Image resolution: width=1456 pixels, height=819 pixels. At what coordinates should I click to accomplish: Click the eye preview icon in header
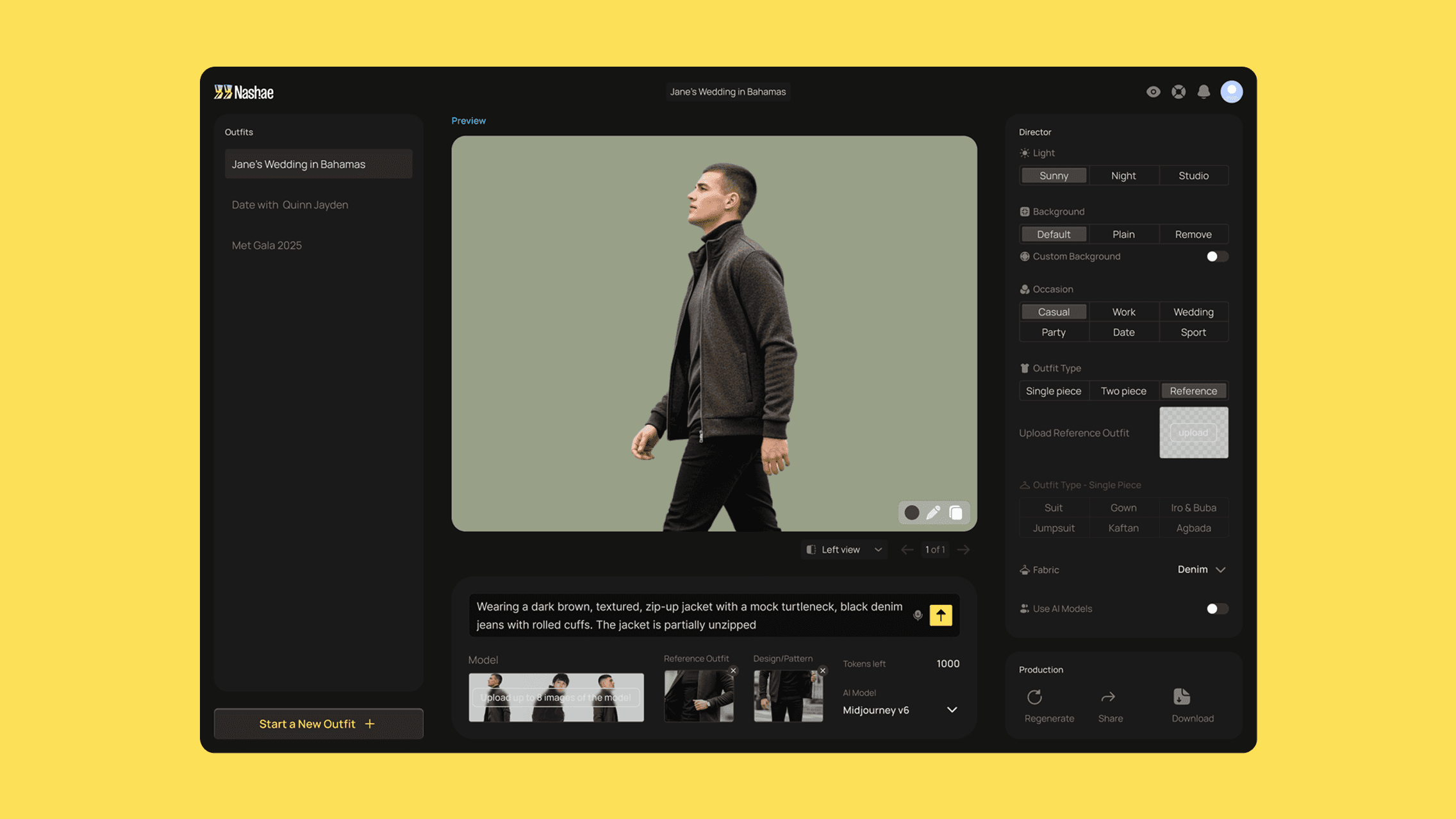(1153, 92)
